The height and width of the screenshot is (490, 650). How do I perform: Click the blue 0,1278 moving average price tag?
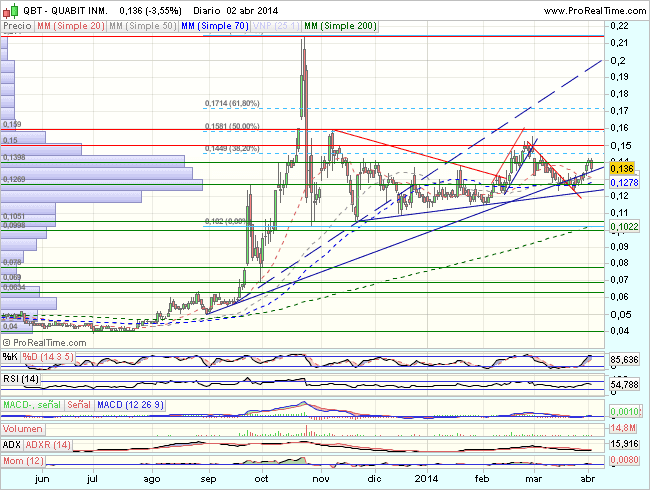(624, 183)
